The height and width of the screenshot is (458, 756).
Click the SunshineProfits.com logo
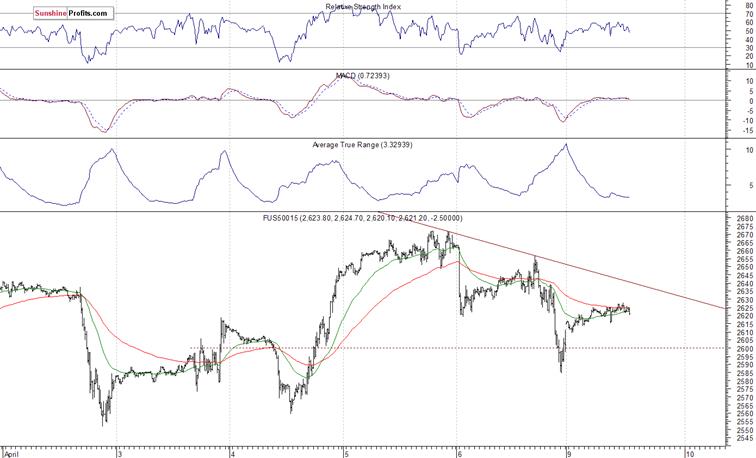click(74, 13)
